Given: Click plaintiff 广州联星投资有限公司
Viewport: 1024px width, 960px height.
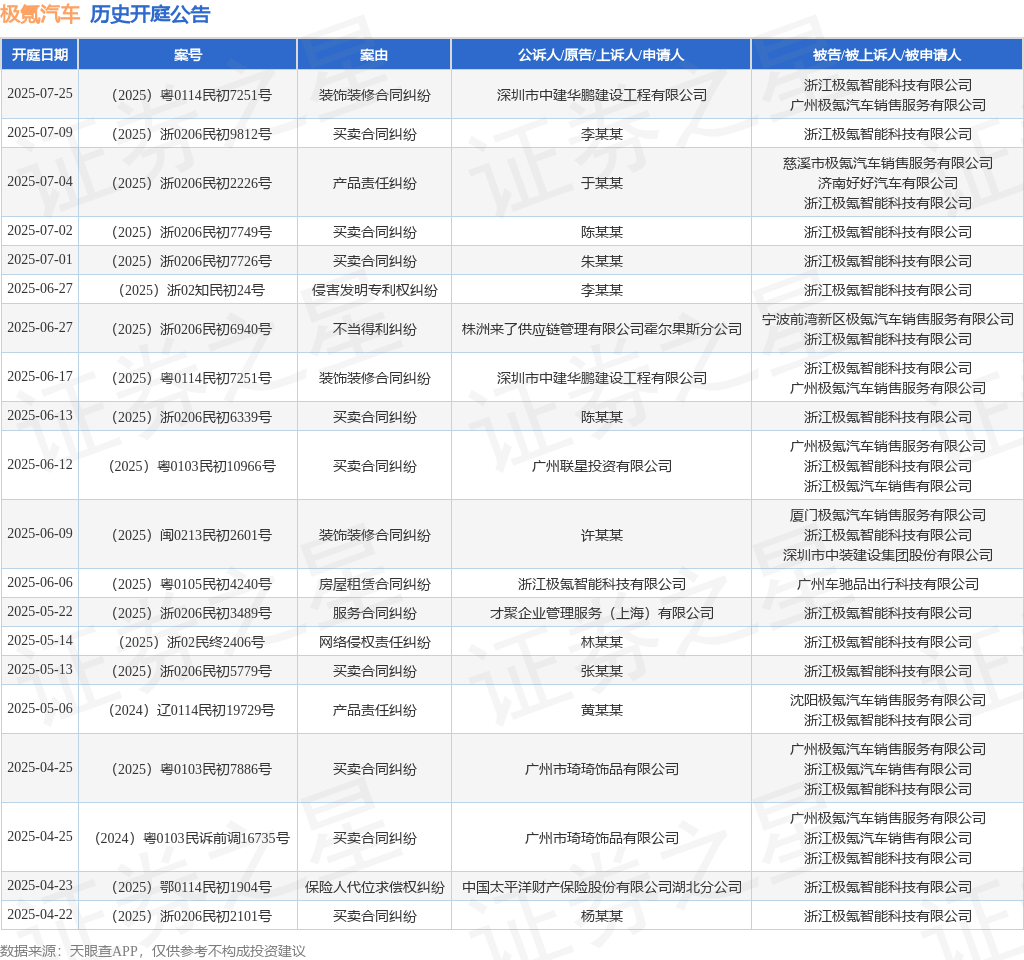Looking at the screenshot, I should pos(601,466).
